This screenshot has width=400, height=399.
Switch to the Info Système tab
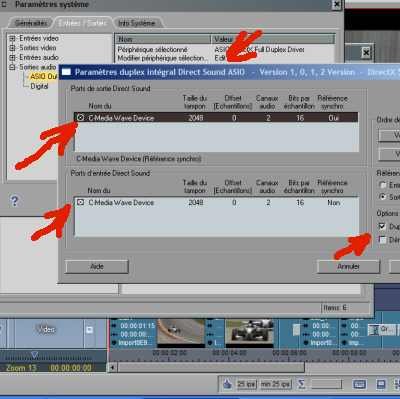(137, 23)
